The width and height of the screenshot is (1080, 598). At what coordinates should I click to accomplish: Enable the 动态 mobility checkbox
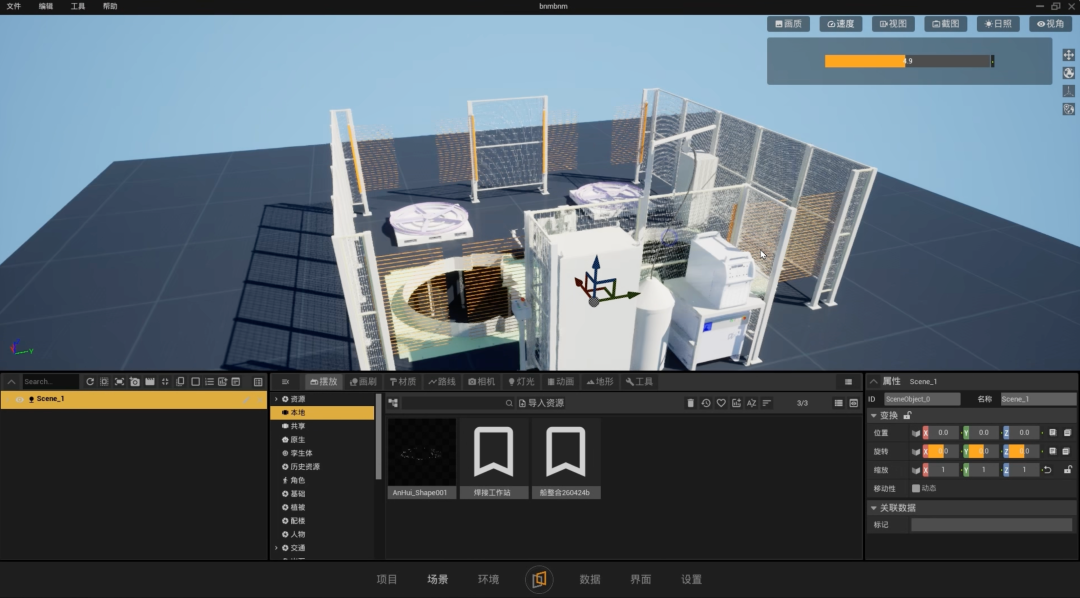coord(915,488)
